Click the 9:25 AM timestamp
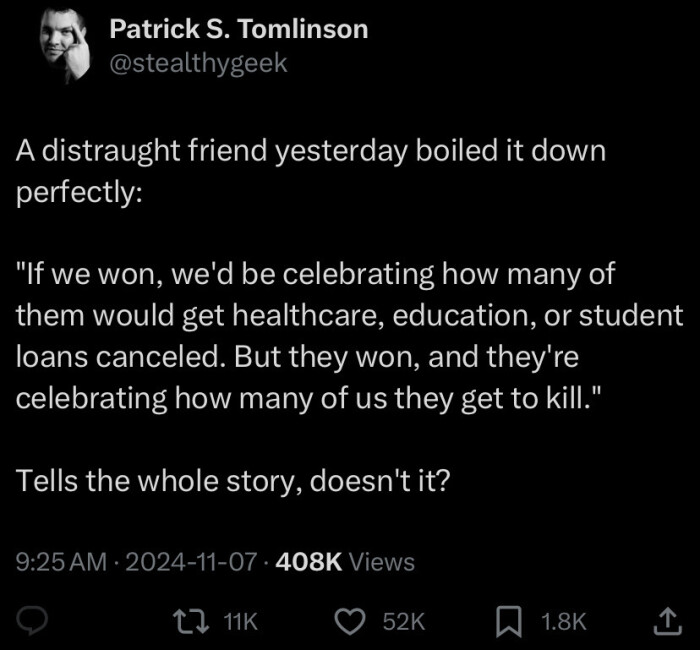This screenshot has height=650, width=700. [x=60, y=562]
